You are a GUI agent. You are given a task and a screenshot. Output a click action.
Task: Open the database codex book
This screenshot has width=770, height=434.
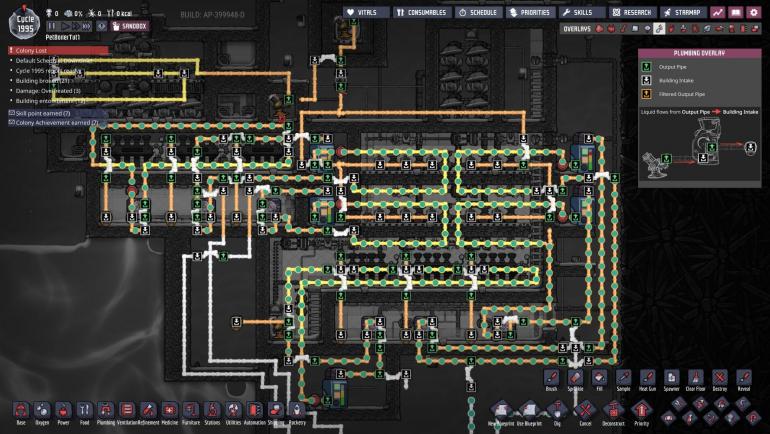click(736, 12)
